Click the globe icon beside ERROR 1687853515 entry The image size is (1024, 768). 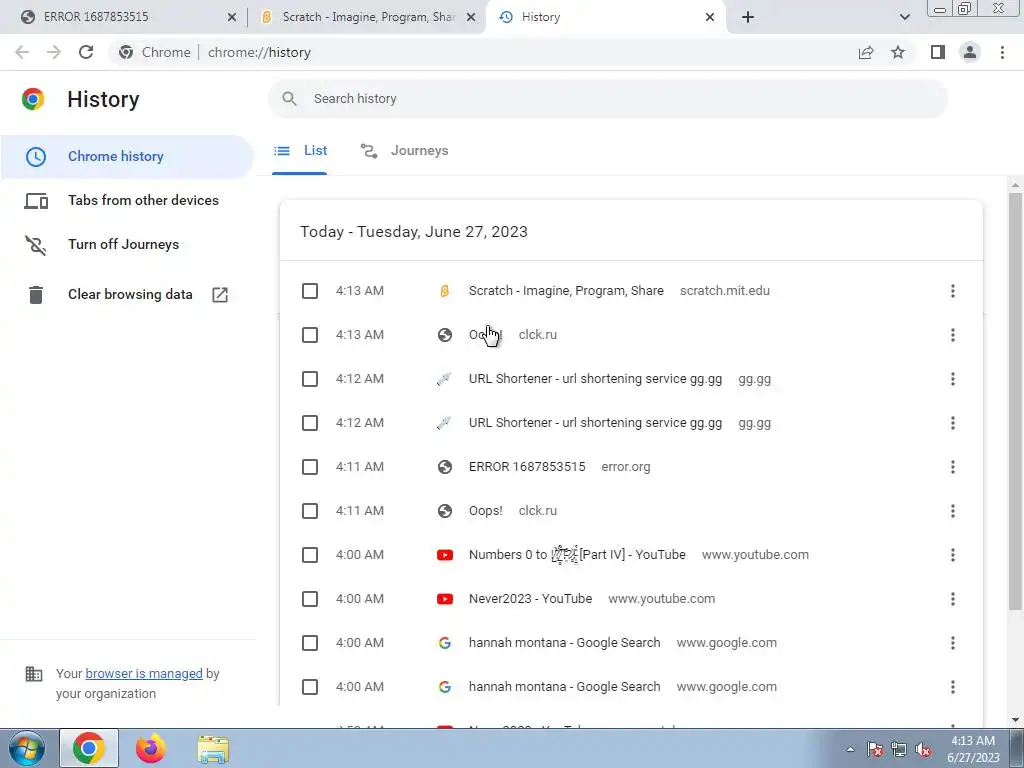pos(445,467)
